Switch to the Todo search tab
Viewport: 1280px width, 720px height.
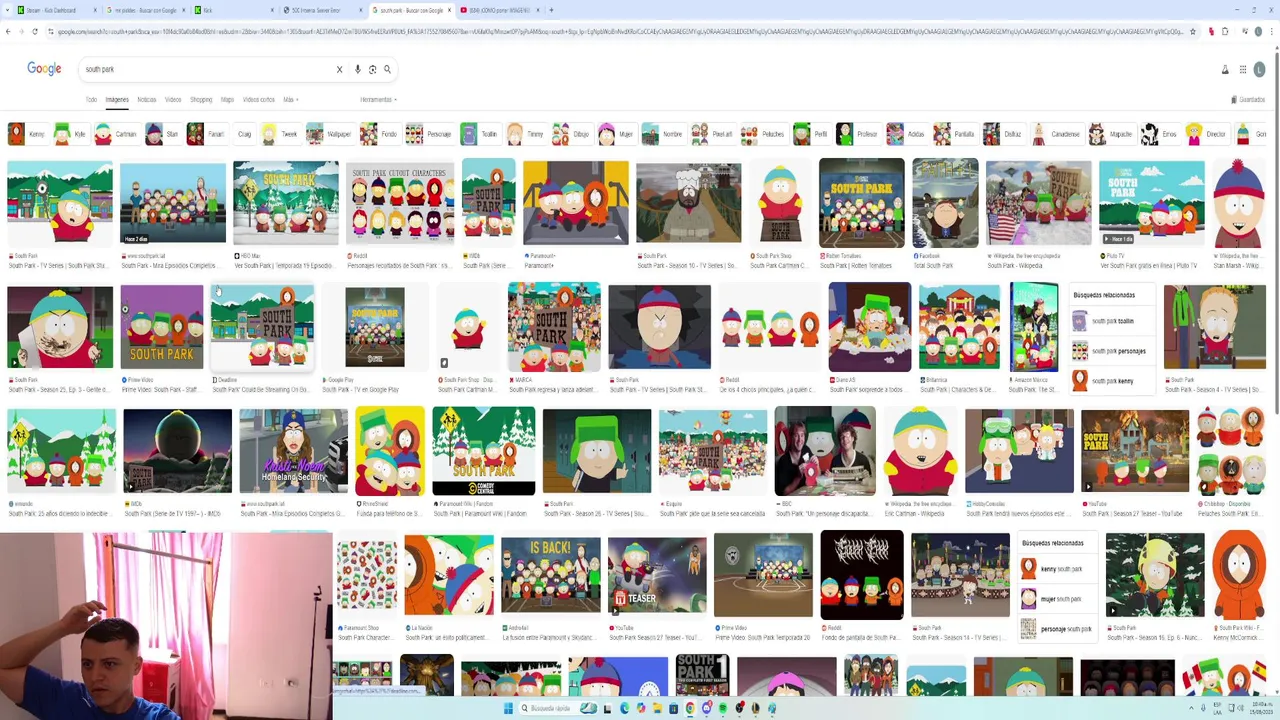click(91, 99)
